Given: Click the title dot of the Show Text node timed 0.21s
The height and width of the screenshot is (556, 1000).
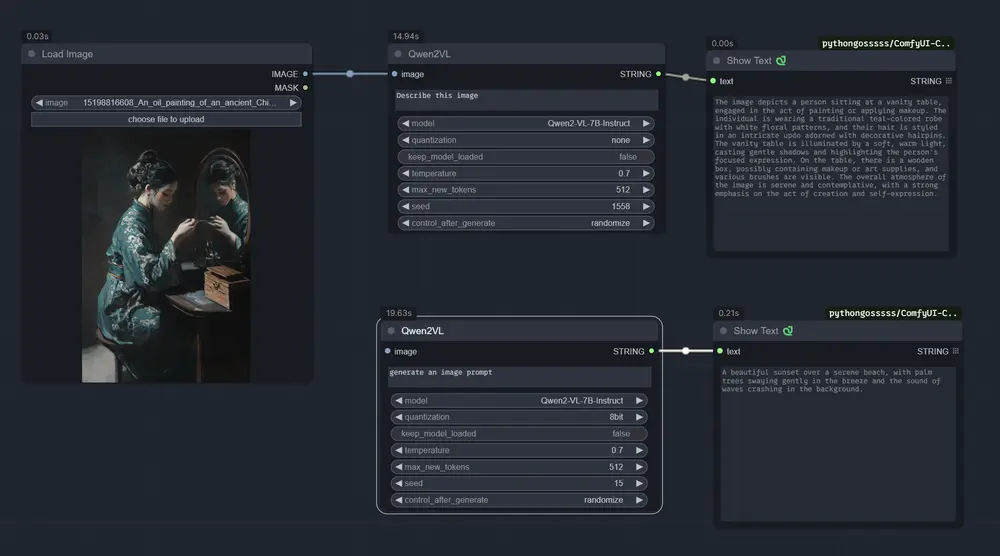Looking at the screenshot, I should 723,330.
